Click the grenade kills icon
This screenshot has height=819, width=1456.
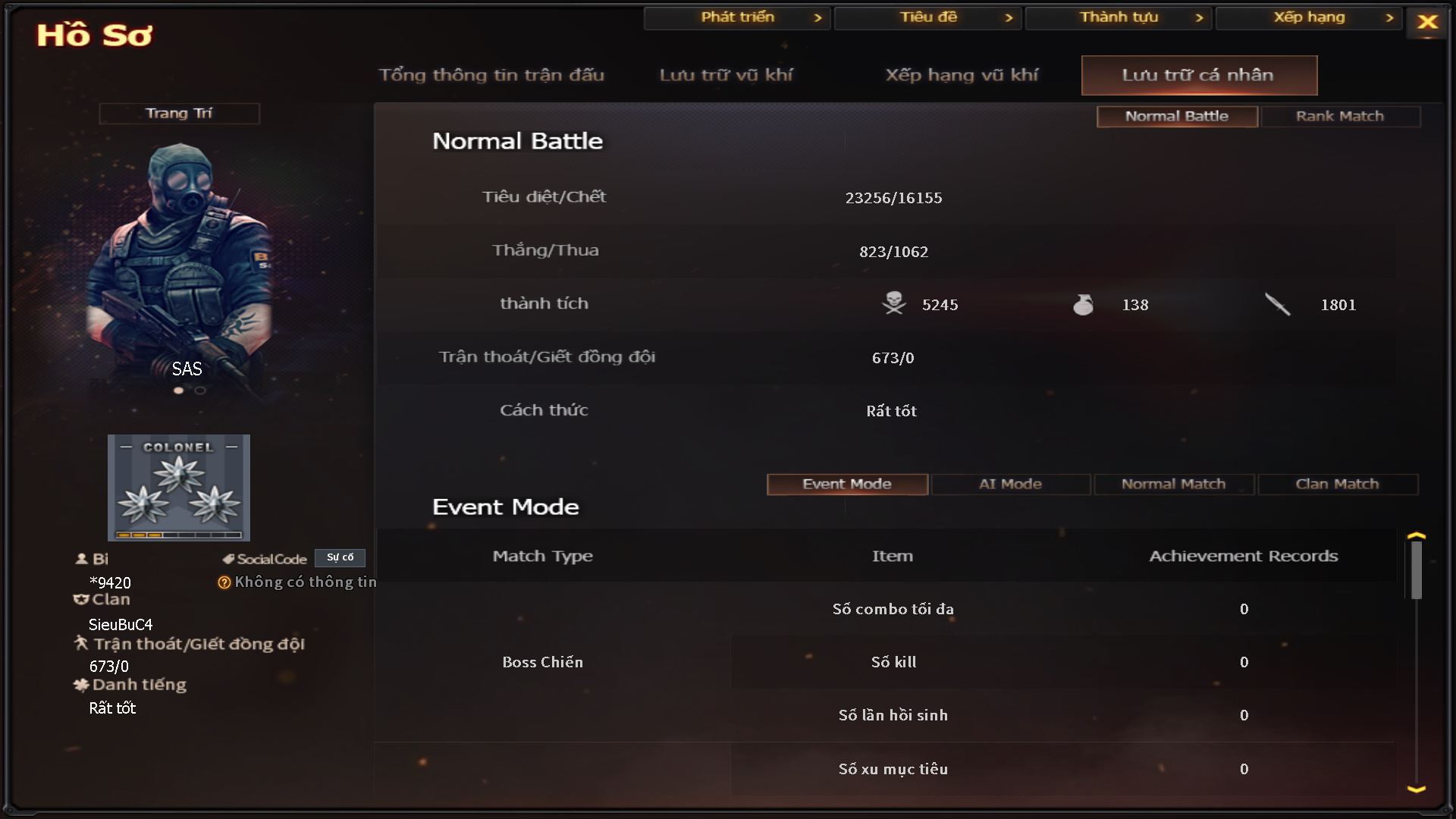tap(1083, 305)
